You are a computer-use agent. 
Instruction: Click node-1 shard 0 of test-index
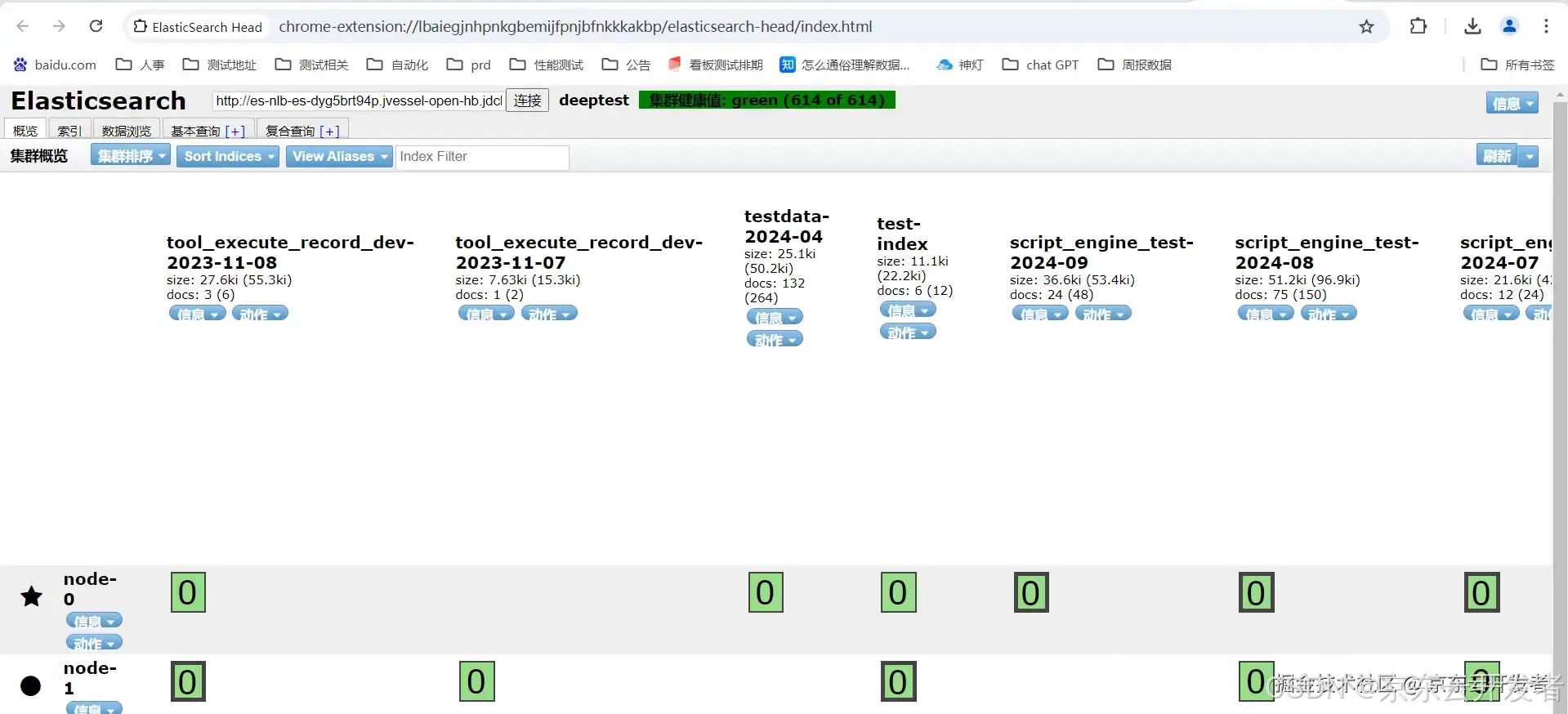click(898, 681)
